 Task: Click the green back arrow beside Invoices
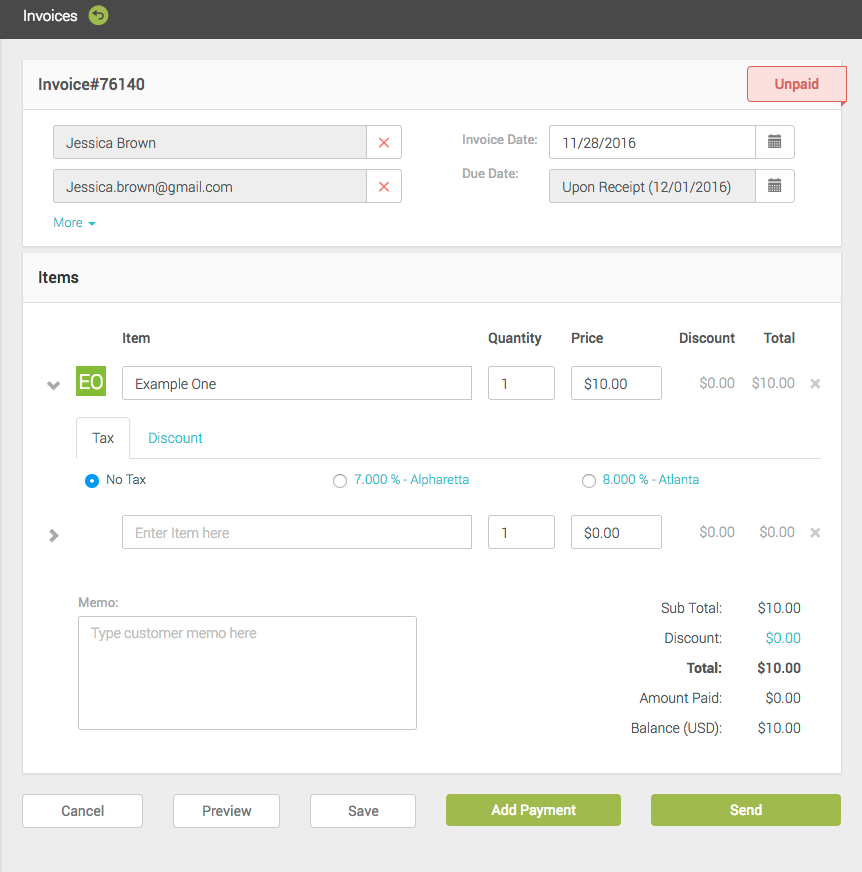(x=98, y=16)
